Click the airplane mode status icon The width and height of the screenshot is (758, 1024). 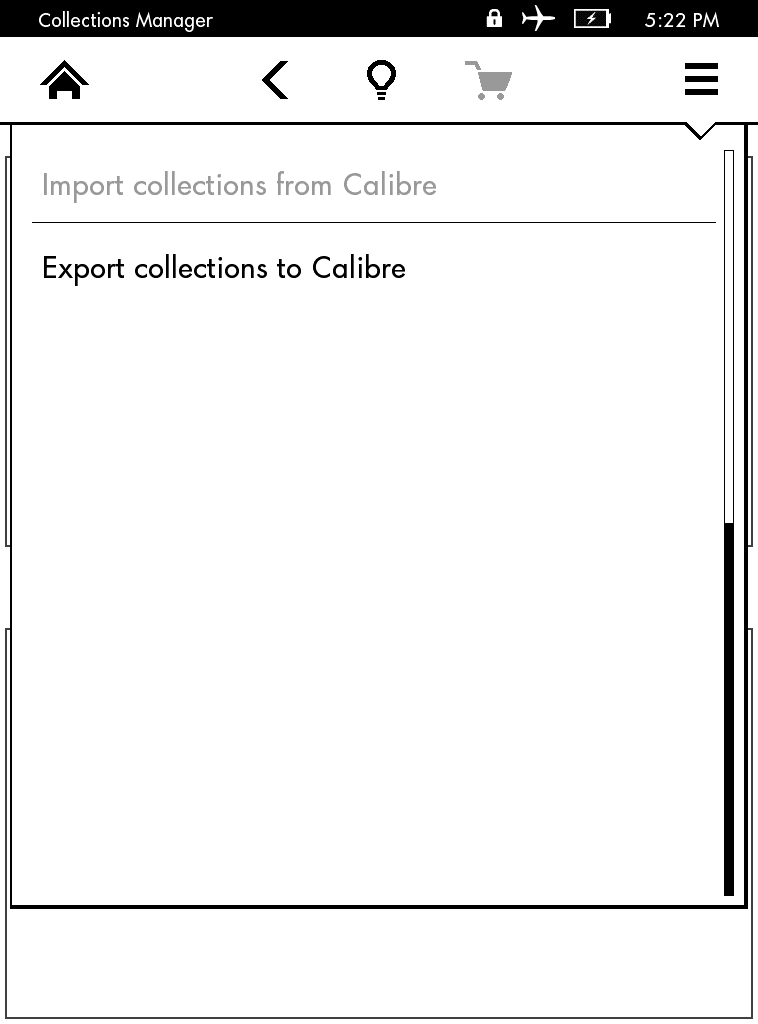(537, 19)
